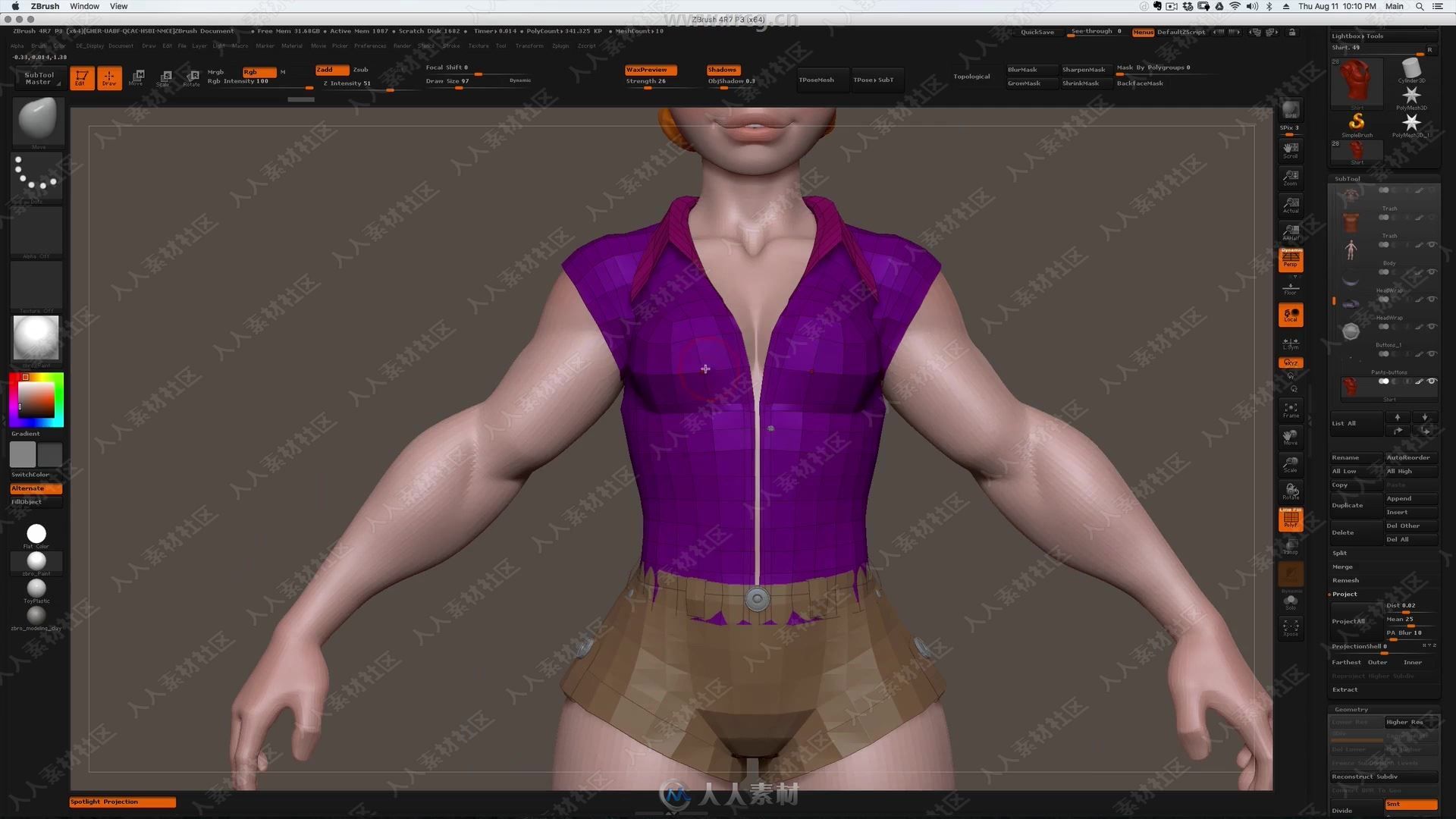
Task: Open the macOS Window menu
Action: [84, 6]
